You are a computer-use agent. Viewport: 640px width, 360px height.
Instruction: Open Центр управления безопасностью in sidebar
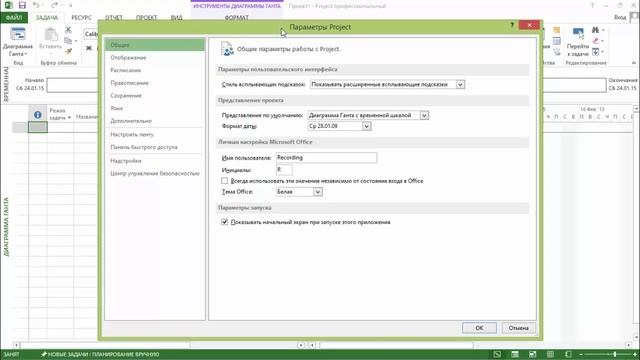point(155,173)
